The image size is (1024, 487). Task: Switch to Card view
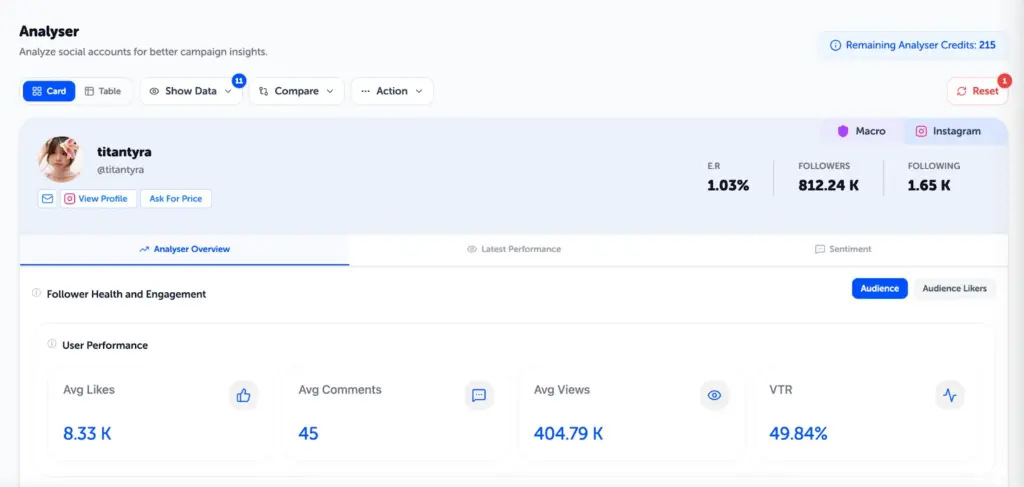click(49, 91)
